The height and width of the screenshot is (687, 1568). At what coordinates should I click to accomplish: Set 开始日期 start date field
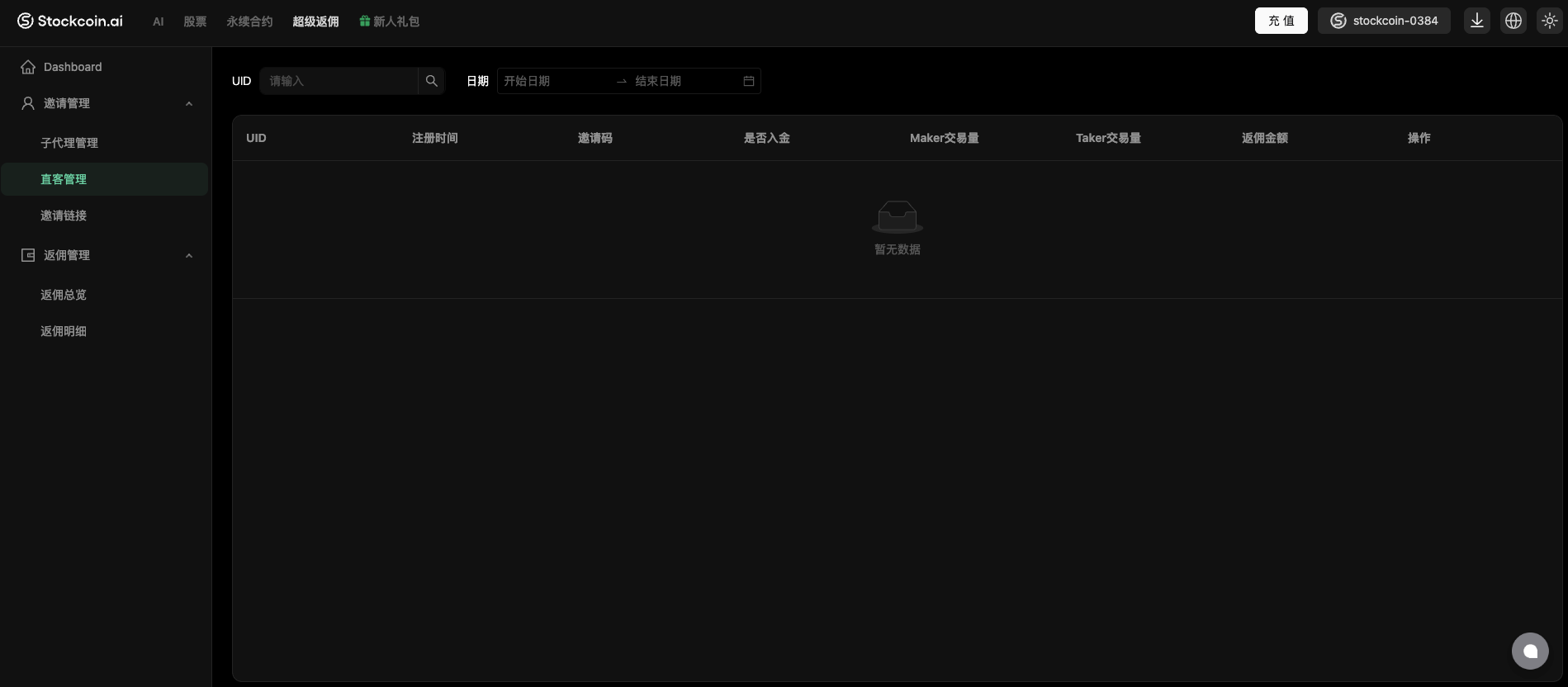555,81
